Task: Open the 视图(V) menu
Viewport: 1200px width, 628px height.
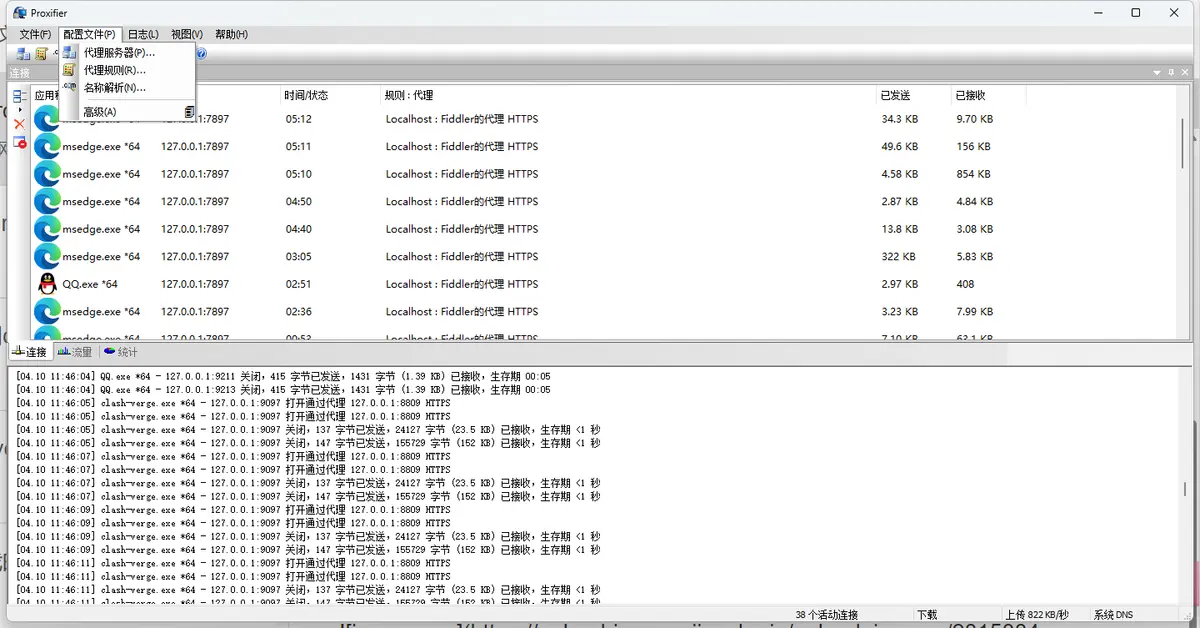Action: pos(187,34)
